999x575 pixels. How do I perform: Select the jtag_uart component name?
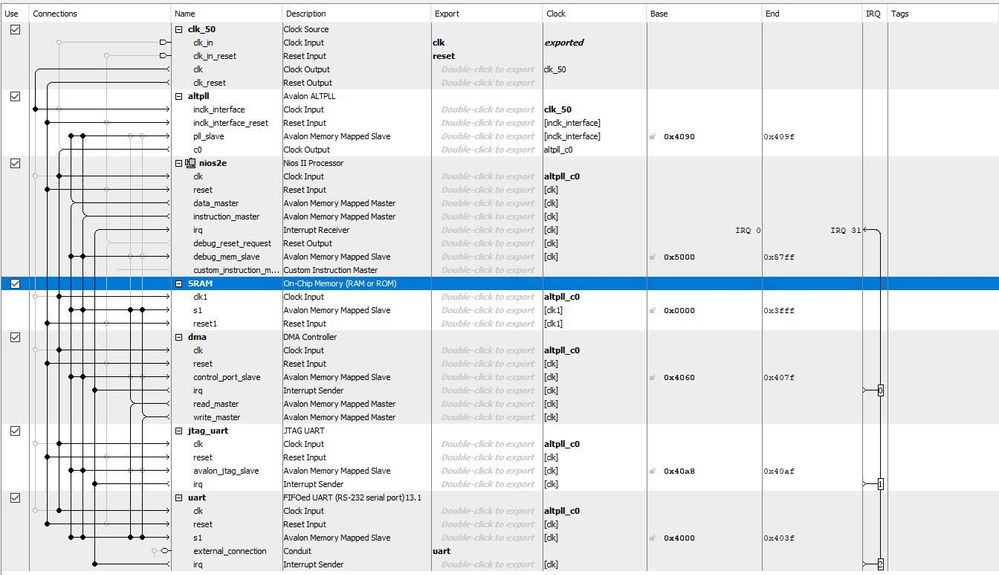click(x=208, y=430)
